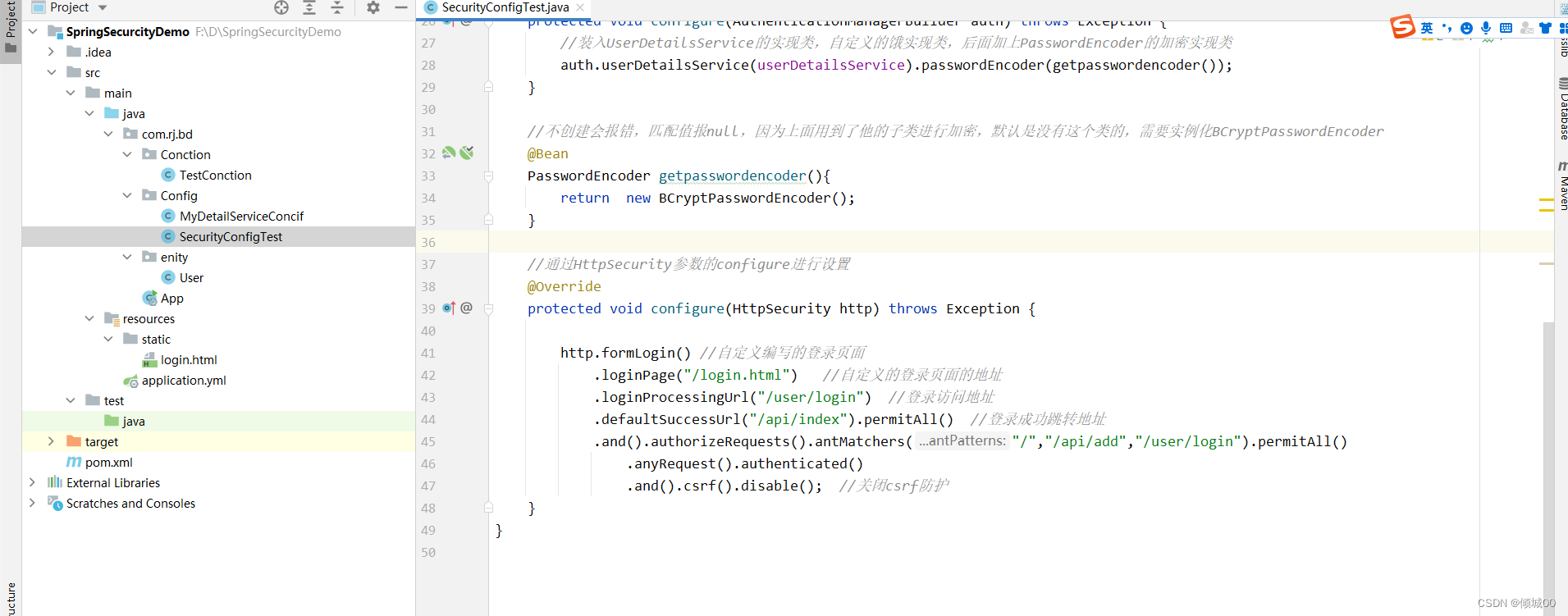The height and width of the screenshot is (616, 1568).
Task: Open Sogou emoji panel
Action: point(1466,28)
